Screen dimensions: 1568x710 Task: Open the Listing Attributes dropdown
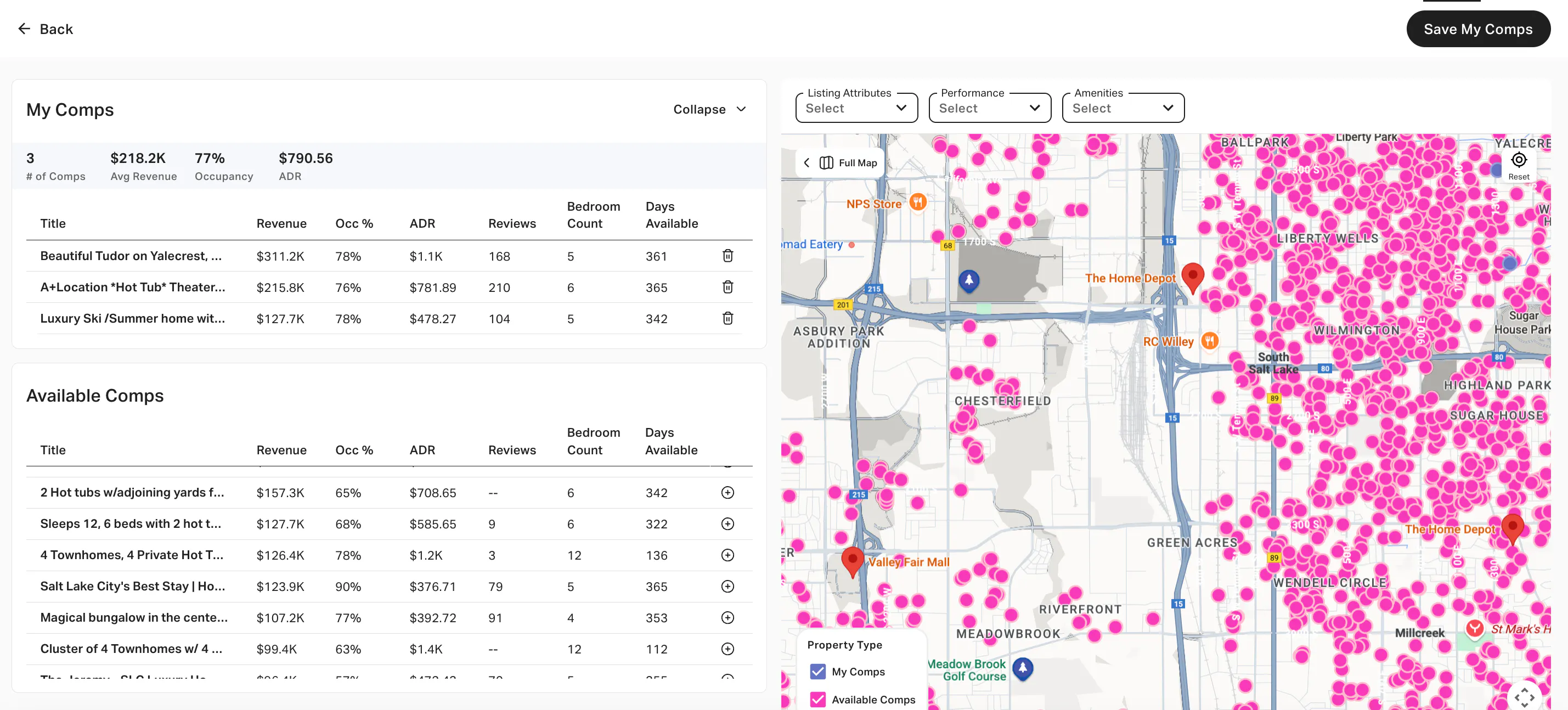tap(856, 108)
